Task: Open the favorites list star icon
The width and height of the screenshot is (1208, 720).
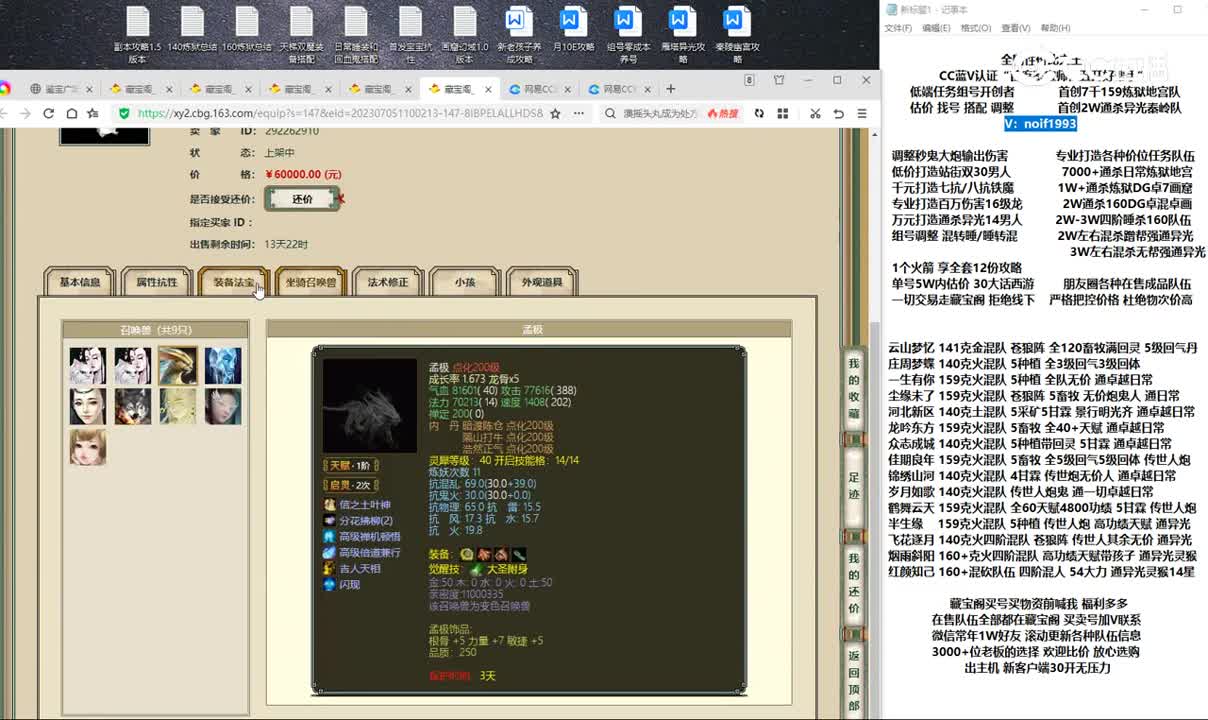Action: [x=92, y=113]
